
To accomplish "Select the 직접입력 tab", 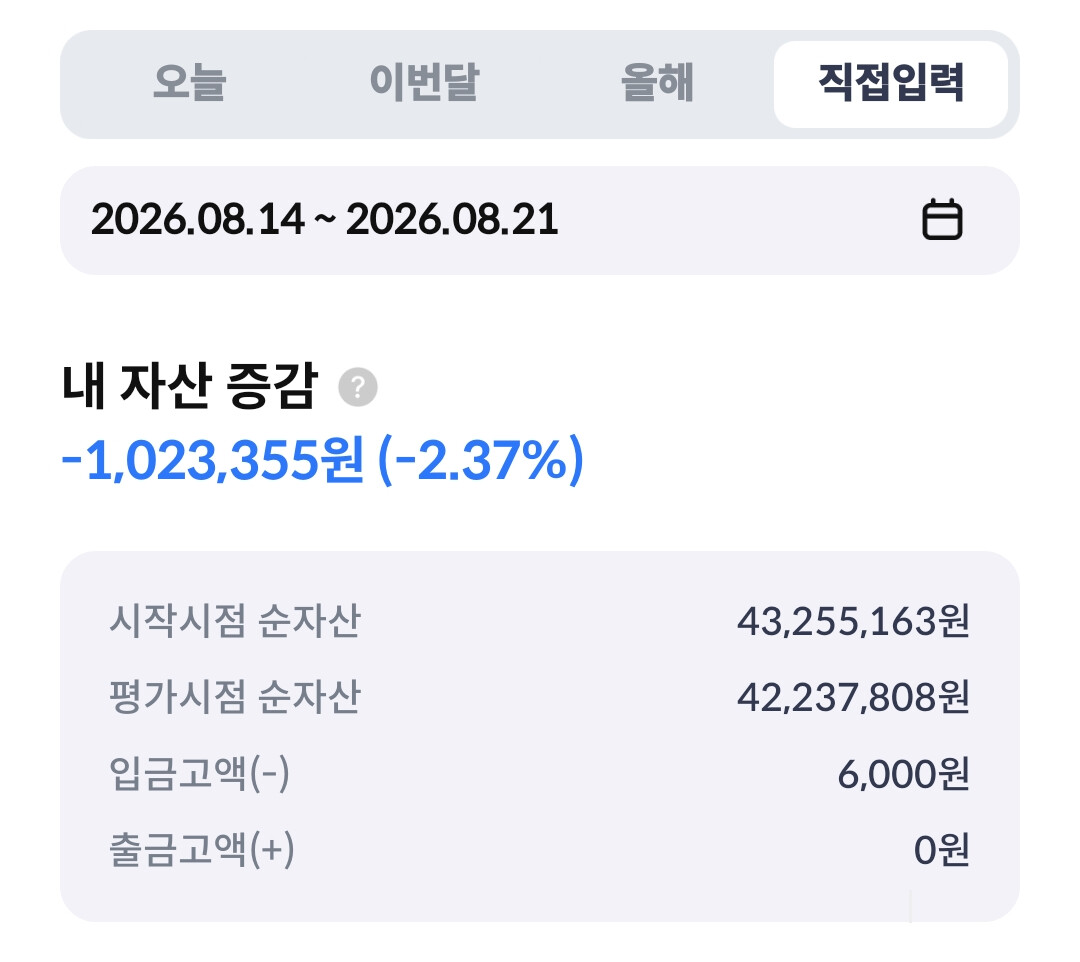I will (x=891, y=83).
